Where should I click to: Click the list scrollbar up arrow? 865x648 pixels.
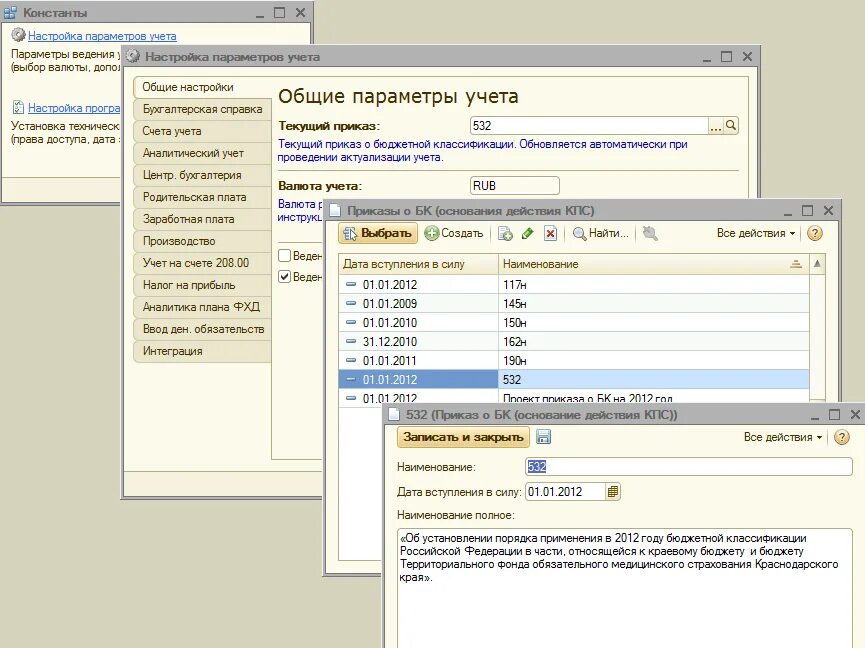click(x=817, y=264)
